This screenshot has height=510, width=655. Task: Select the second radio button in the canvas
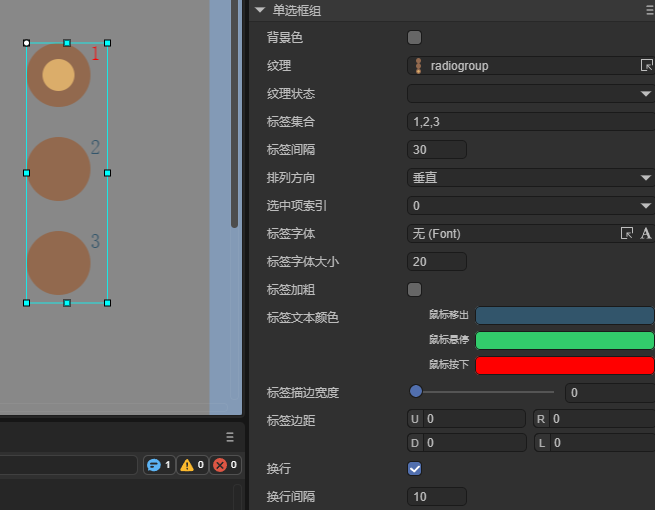click(59, 169)
